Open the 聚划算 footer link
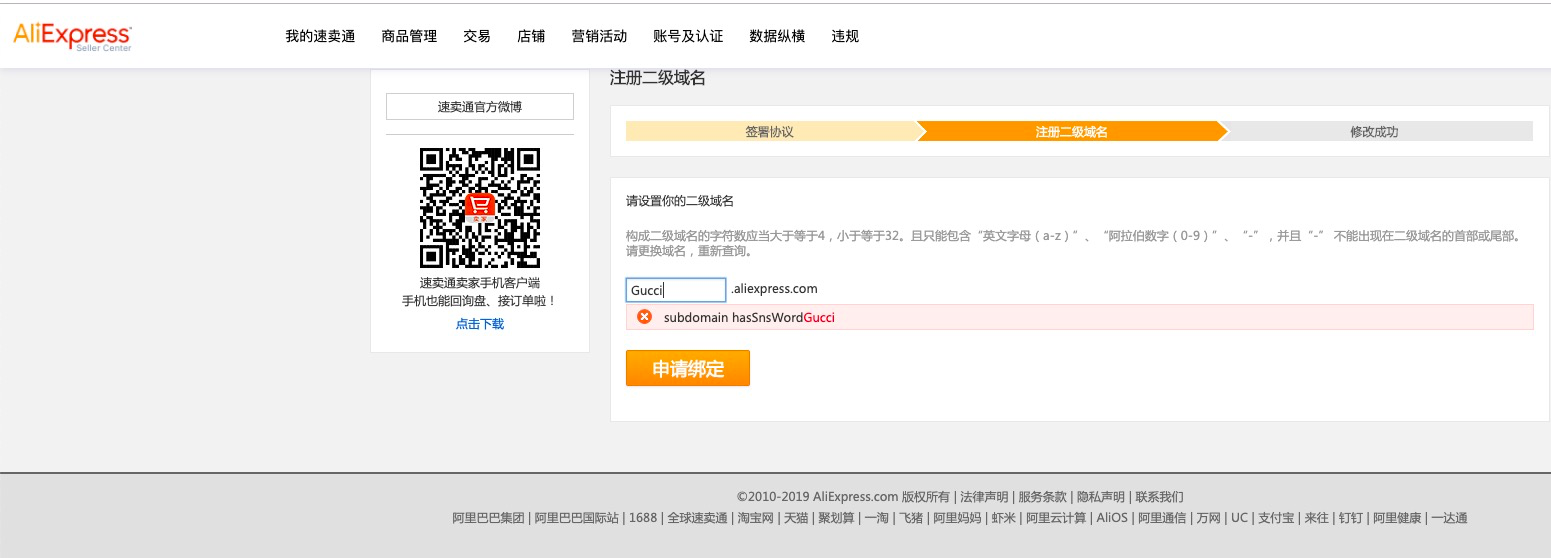Image resolution: width=1551 pixels, height=558 pixels. pos(836,518)
